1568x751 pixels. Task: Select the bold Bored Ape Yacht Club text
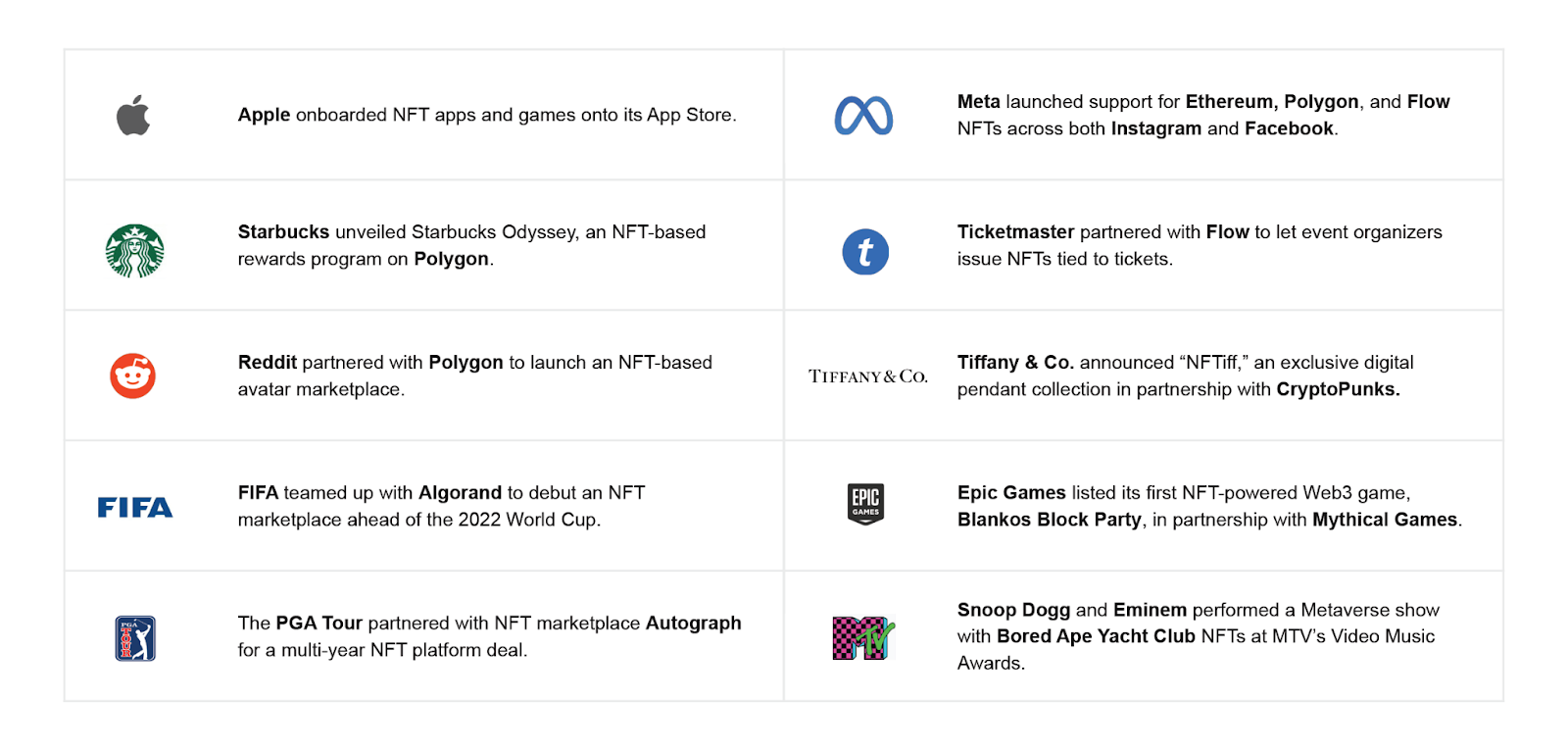coord(1096,636)
